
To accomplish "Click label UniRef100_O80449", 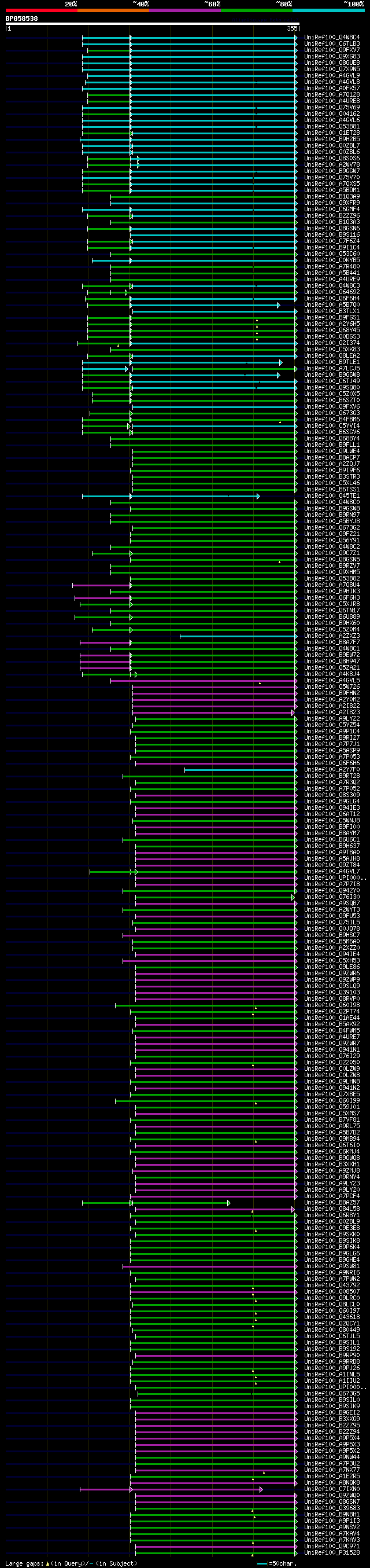I will (332, 1330).
